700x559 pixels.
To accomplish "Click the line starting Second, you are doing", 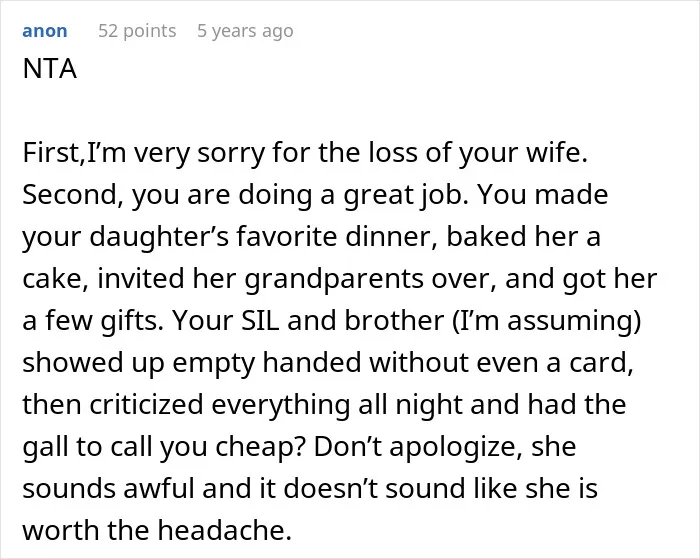I will tap(315, 195).
